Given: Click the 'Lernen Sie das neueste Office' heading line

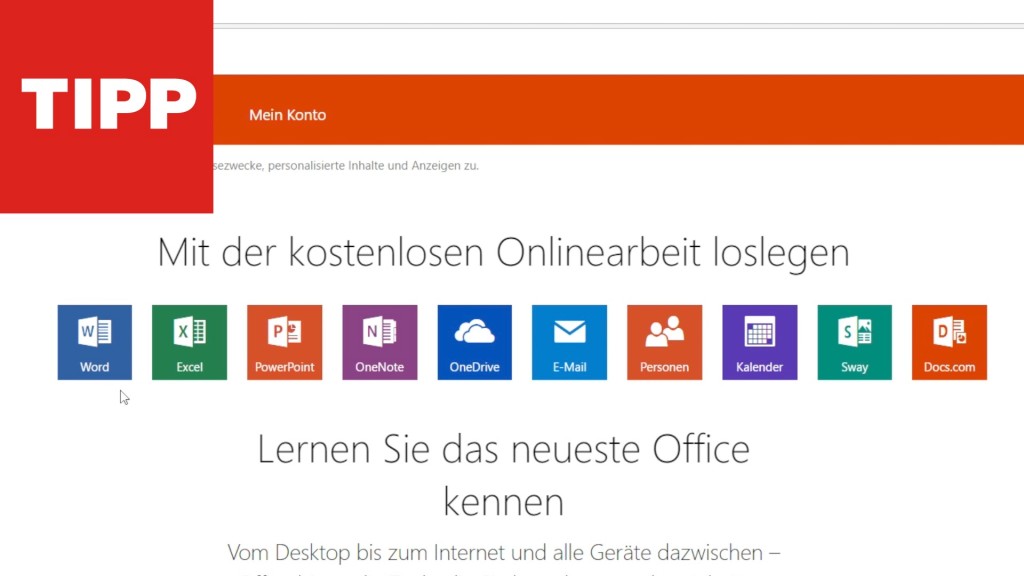Looking at the screenshot, I should tap(503, 449).
